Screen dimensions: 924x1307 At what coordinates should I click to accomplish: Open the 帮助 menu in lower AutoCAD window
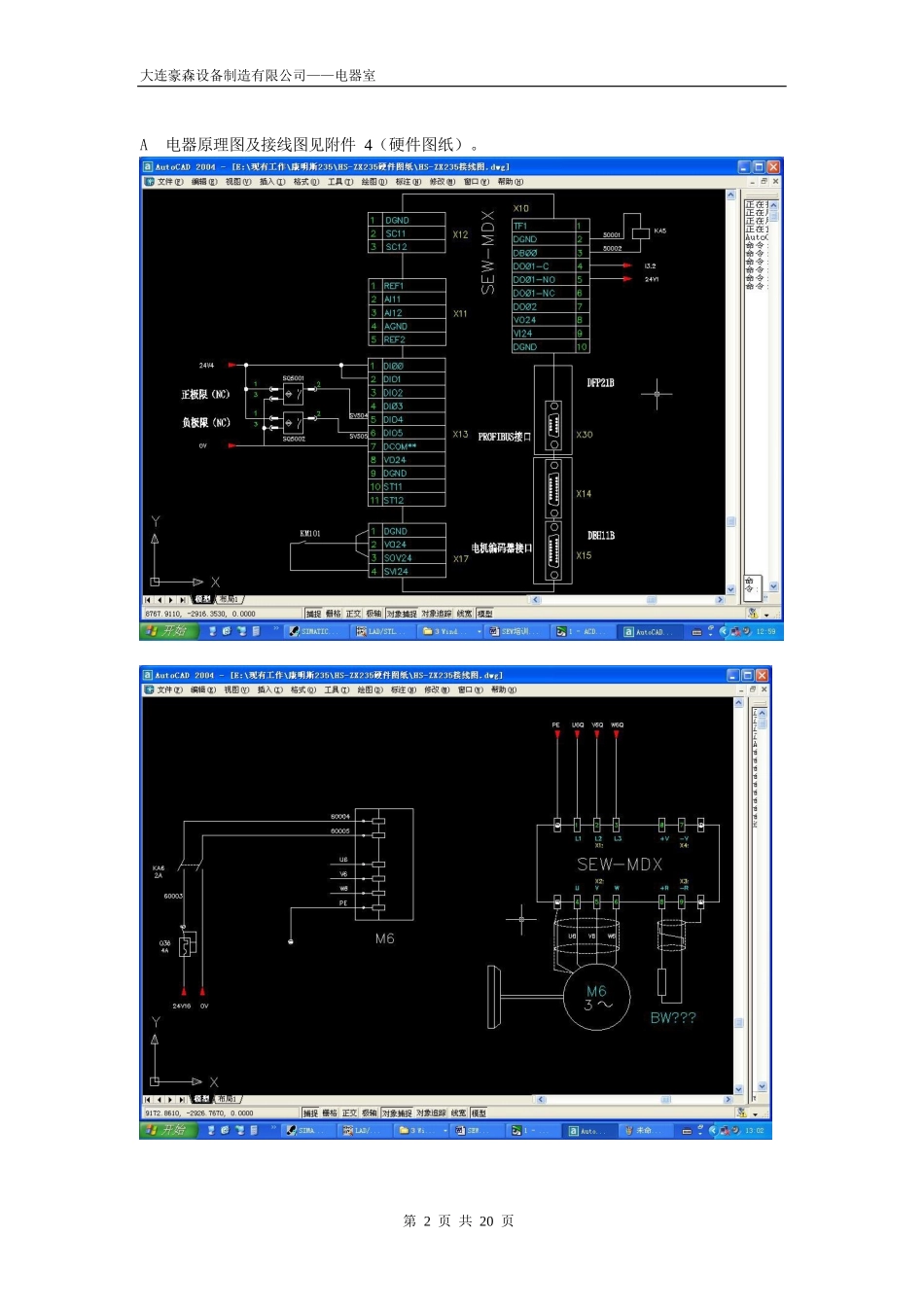click(x=504, y=689)
